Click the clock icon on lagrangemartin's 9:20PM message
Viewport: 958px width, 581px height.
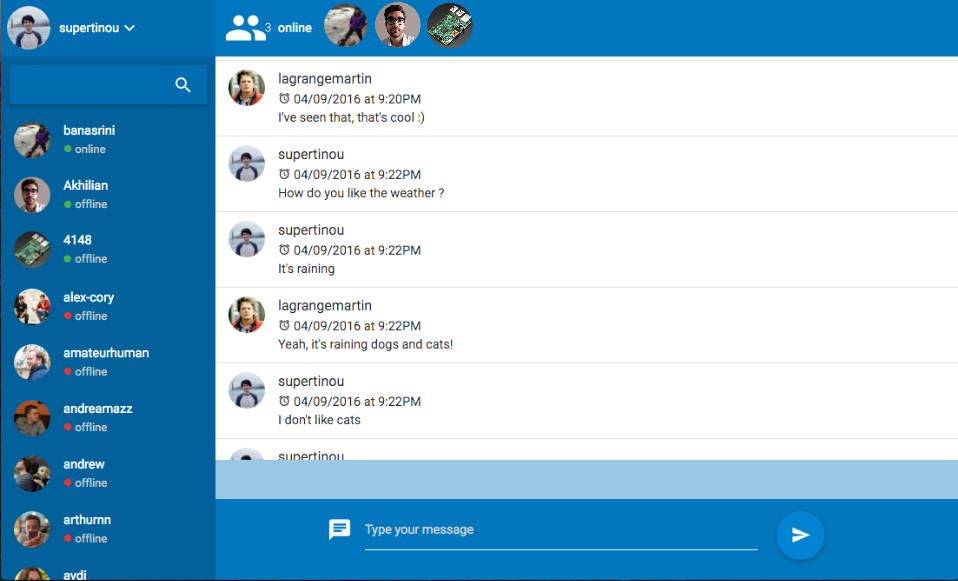(284, 99)
